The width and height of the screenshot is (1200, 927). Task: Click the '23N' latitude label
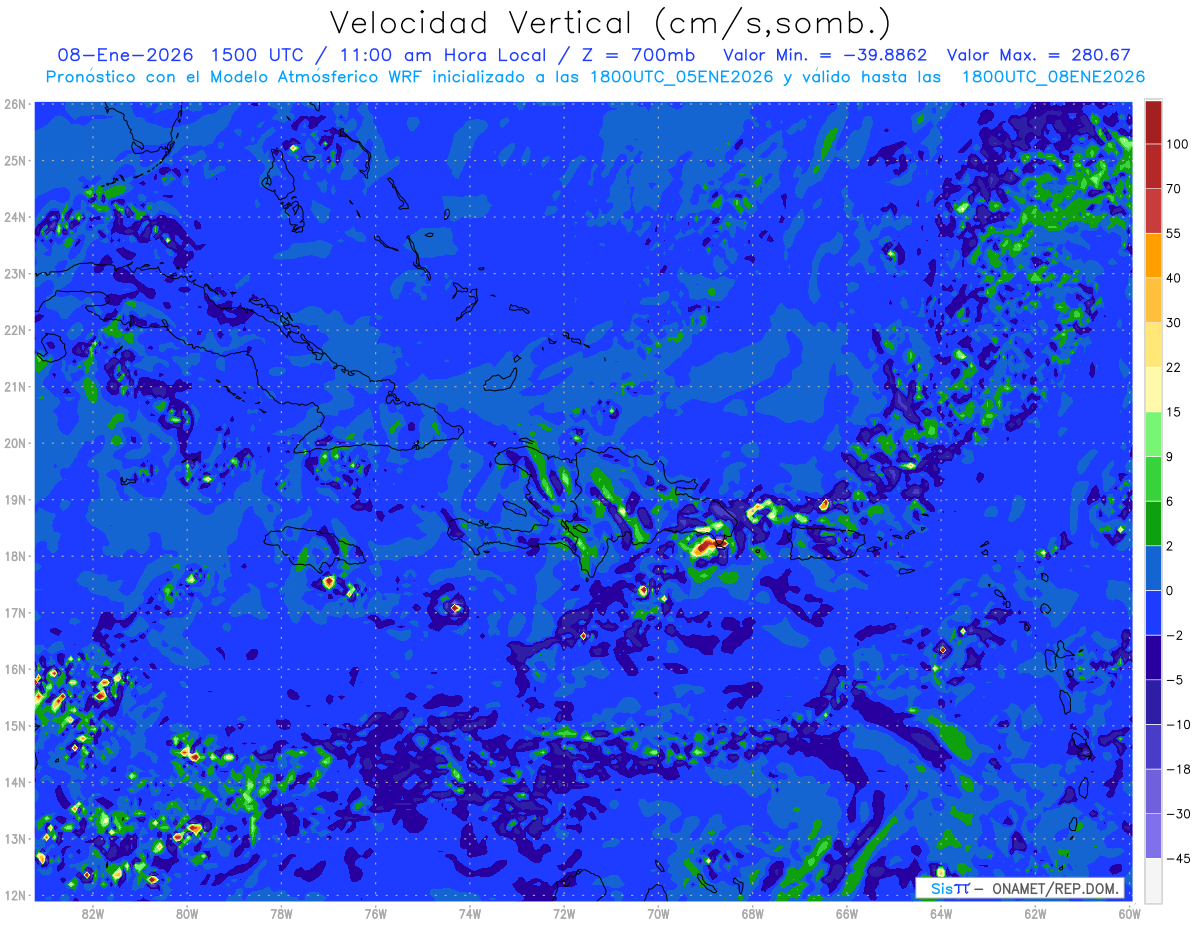tap(15, 273)
